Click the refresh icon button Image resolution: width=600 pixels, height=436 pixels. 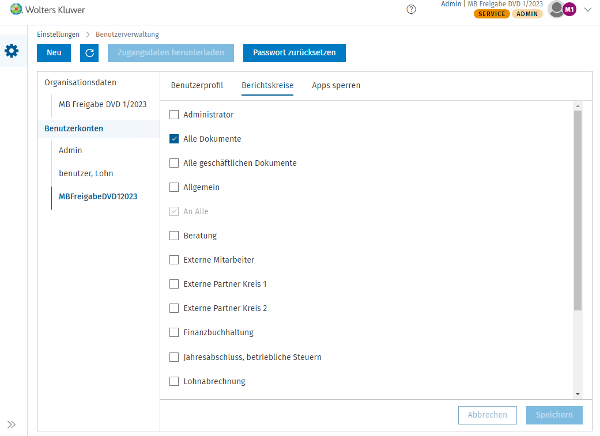point(90,53)
